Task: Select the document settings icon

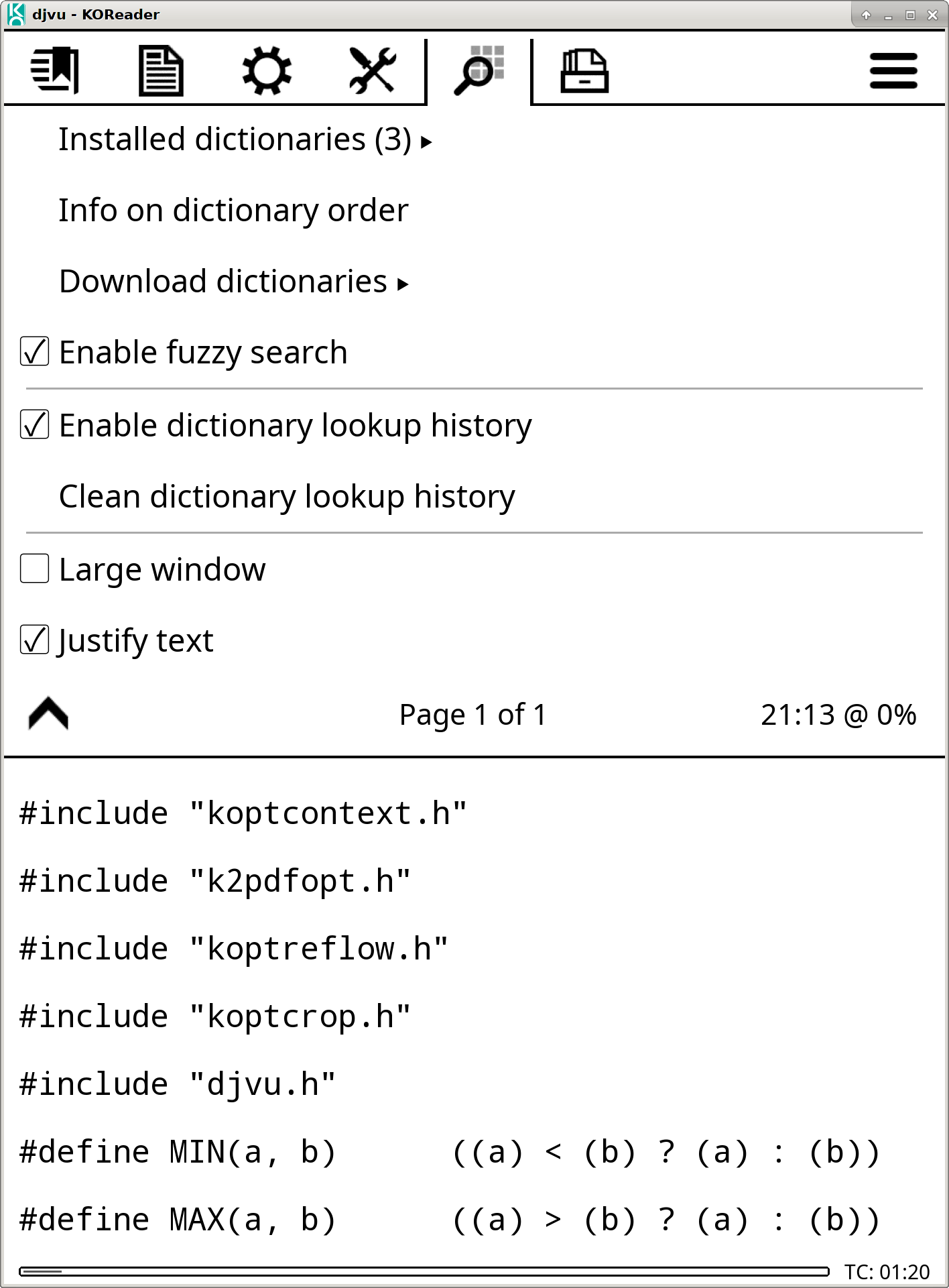Action: (161, 69)
